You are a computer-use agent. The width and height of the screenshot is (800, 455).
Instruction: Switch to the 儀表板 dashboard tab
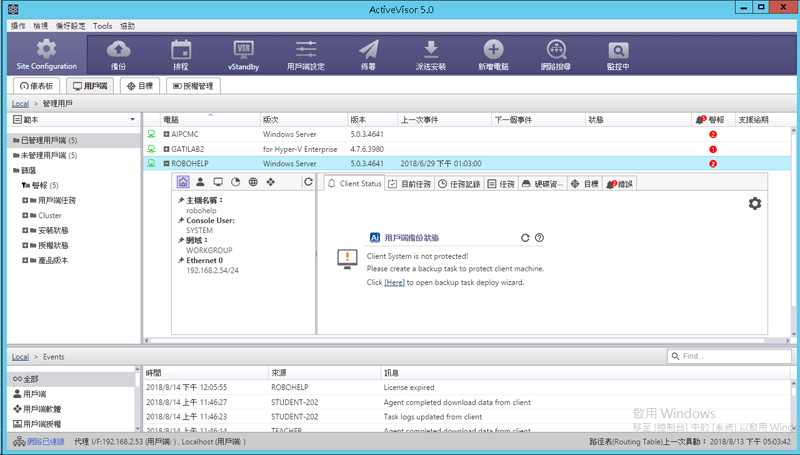click(x=38, y=86)
